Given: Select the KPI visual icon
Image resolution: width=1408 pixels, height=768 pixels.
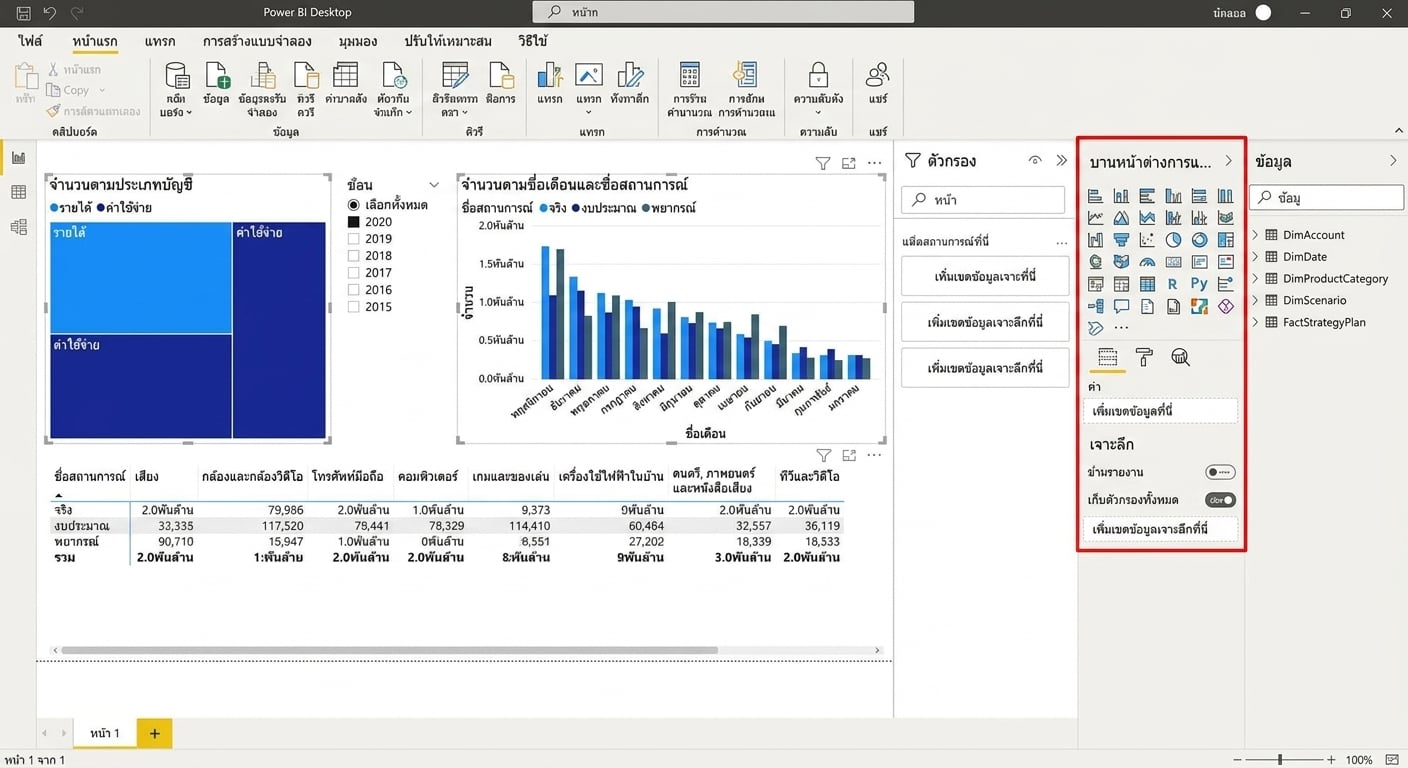Looking at the screenshot, I should pos(1225,262).
